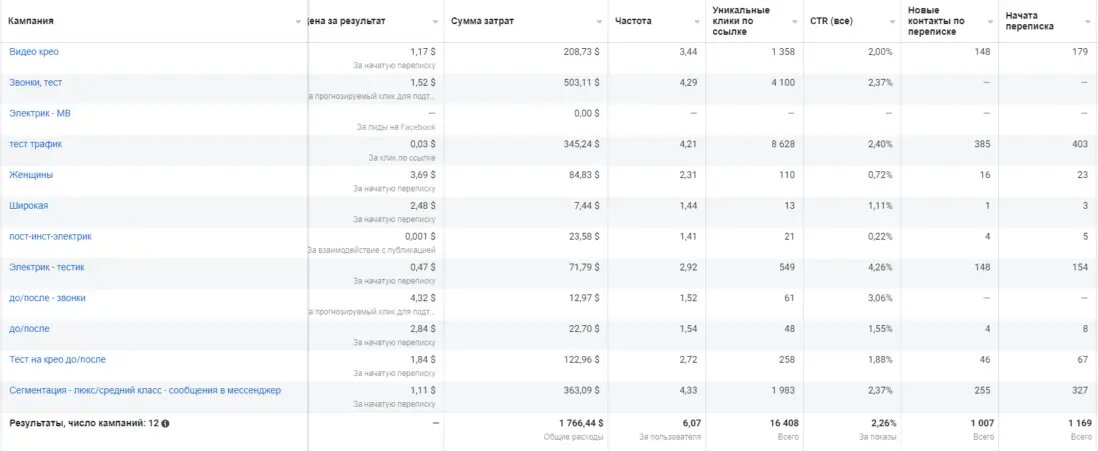Viewport: 1098px width, 451px height.
Task: Click the Тест на крео до/после link
Action: pyautogui.click(x=57, y=360)
